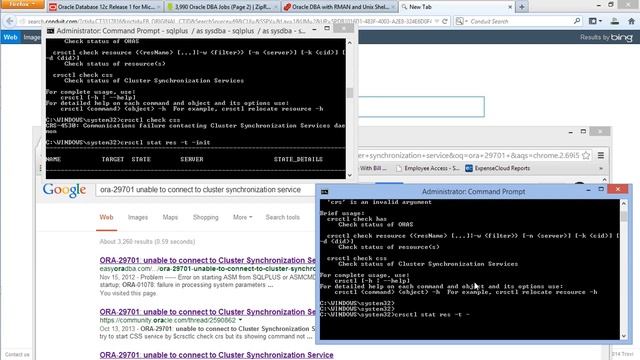This screenshot has height=360, width=640.
Task: Click the empty search box on Conduit page
Action: 421,107
